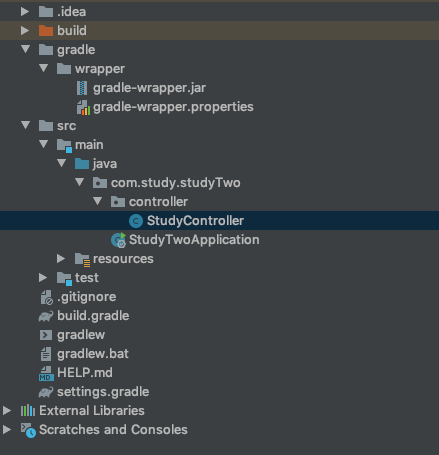439x455 pixels.
Task: Expand Scratches and Consoles node
Action: 7,430
